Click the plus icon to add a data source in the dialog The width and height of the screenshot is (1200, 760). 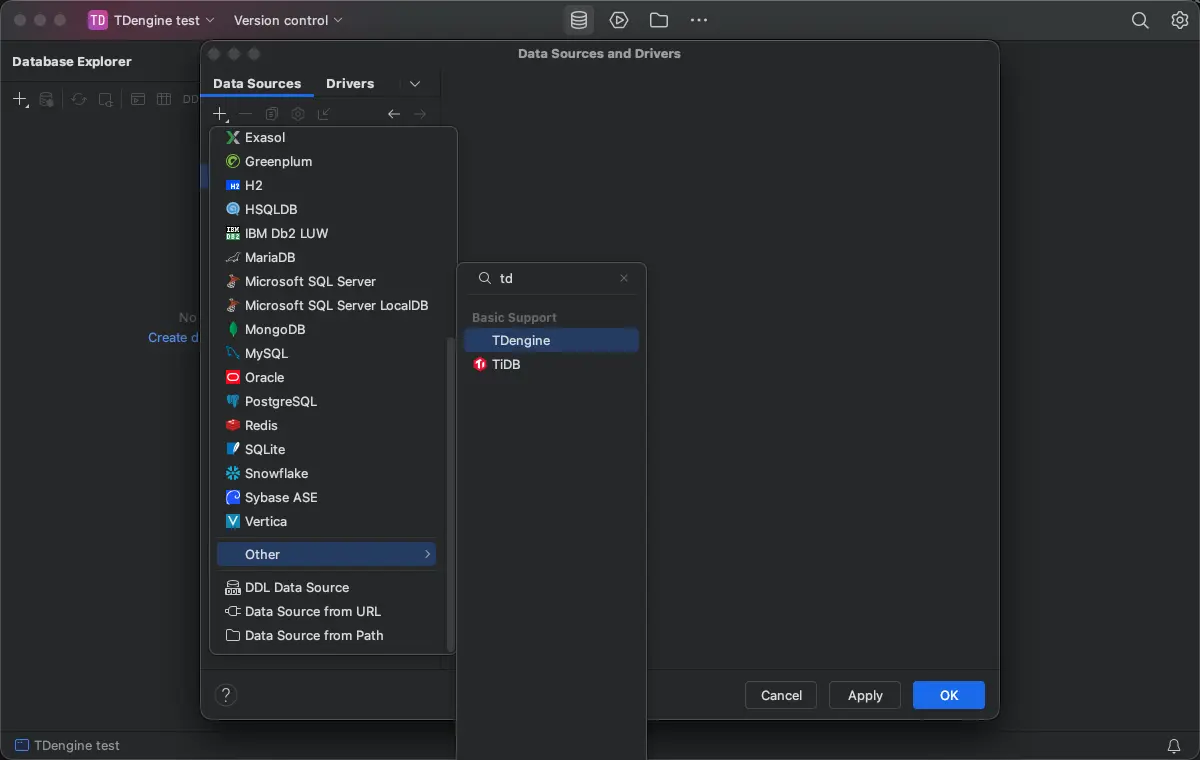pos(221,114)
